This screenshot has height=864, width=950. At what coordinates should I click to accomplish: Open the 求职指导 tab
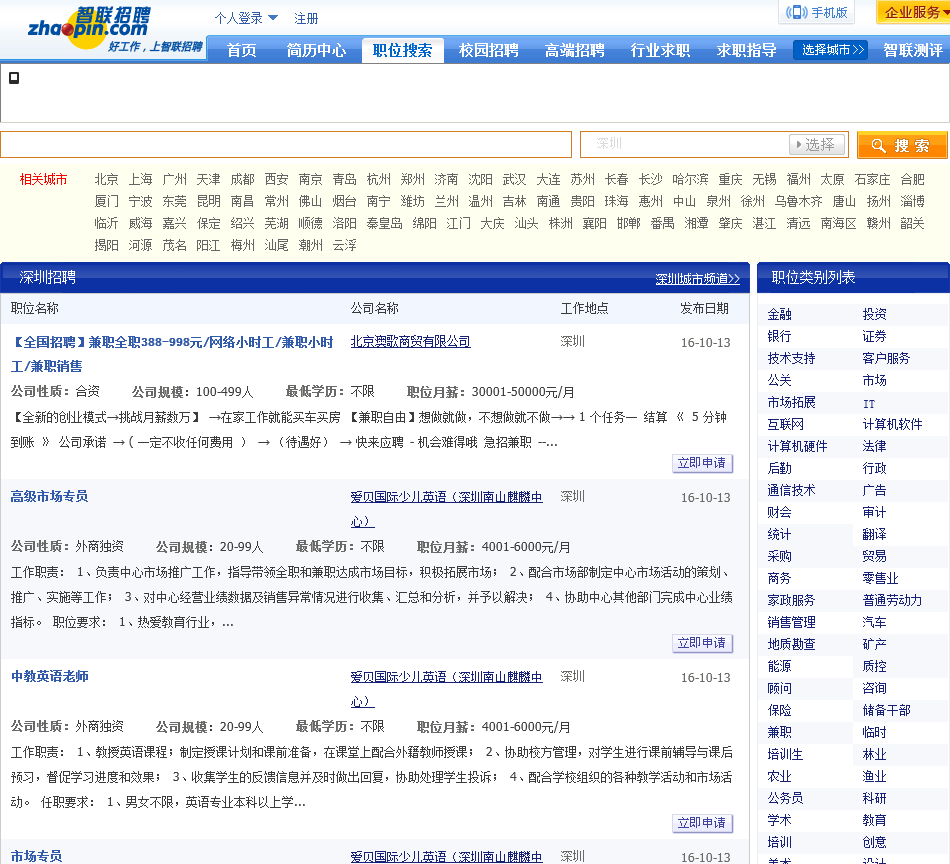[746, 50]
